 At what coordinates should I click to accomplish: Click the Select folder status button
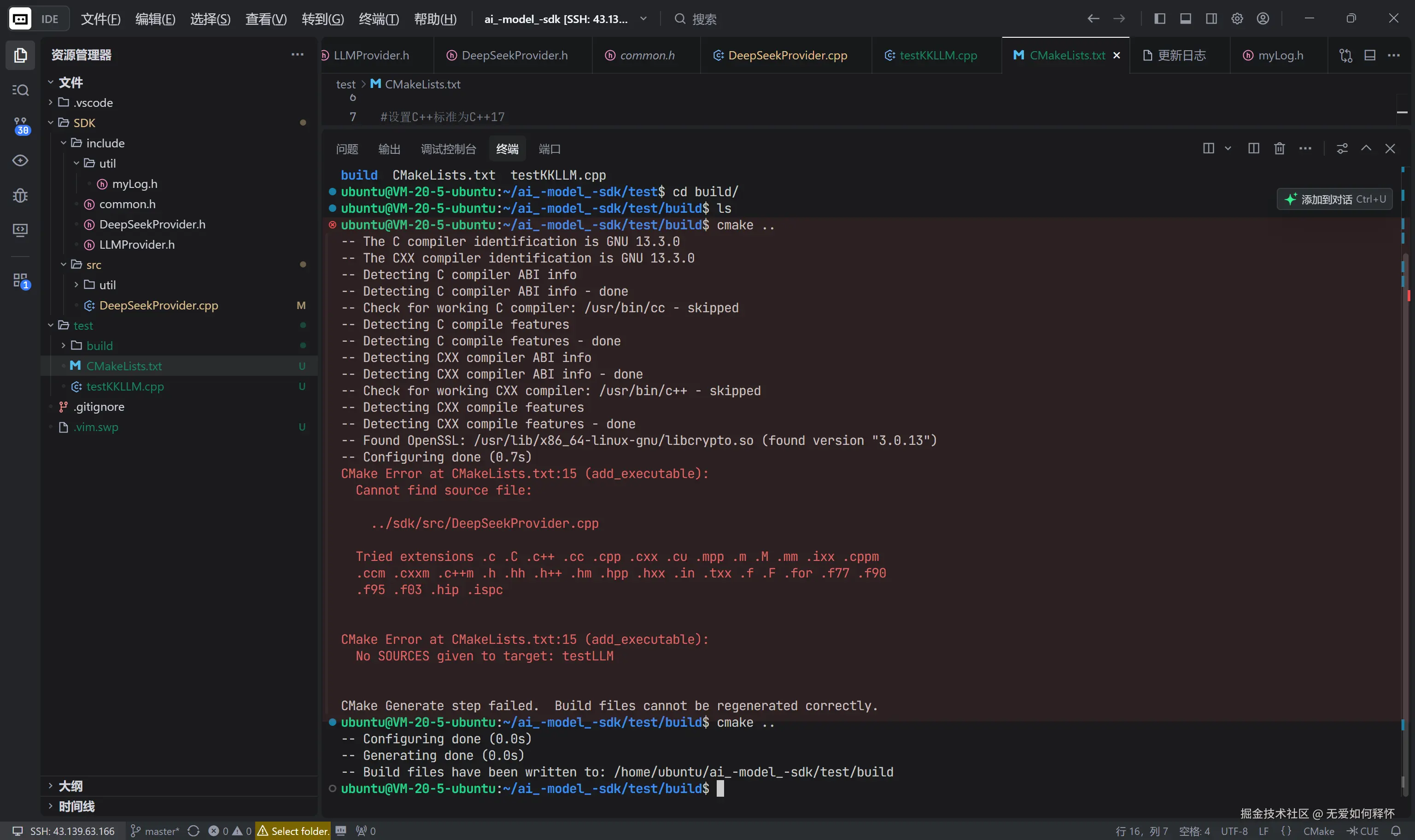[293, 831]
